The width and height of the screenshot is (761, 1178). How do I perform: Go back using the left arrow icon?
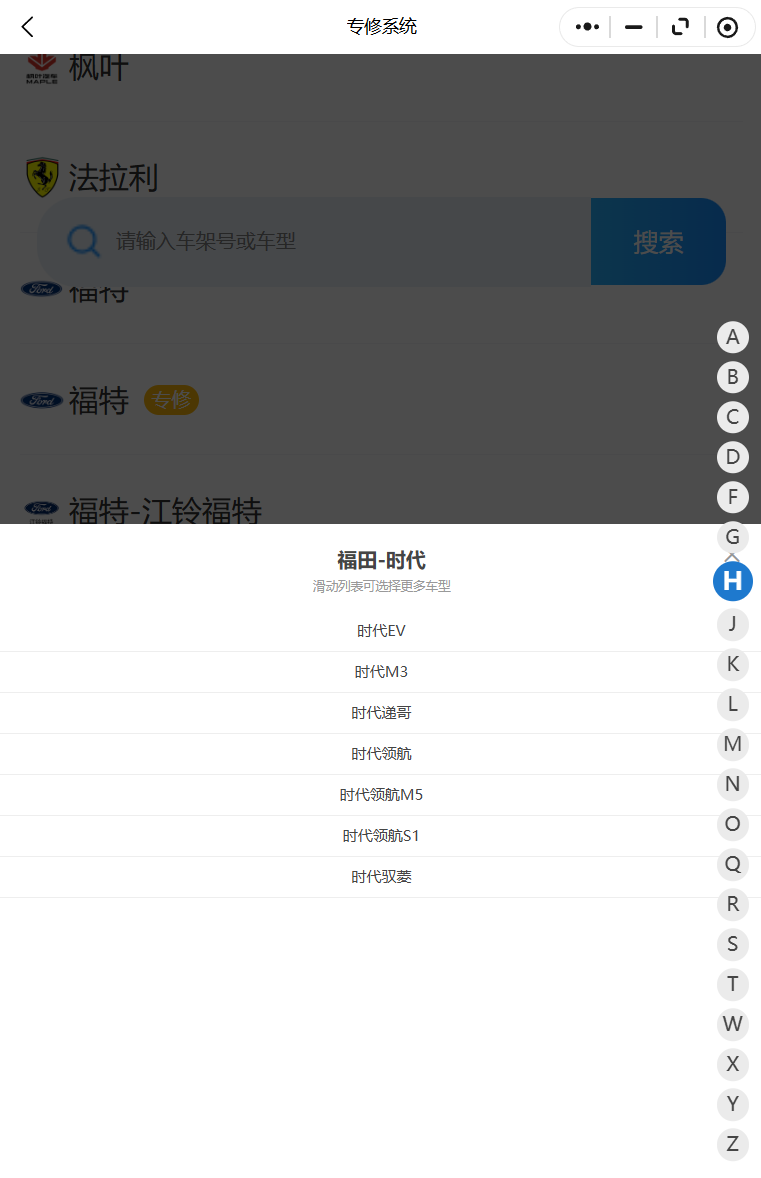pos(28,27)
